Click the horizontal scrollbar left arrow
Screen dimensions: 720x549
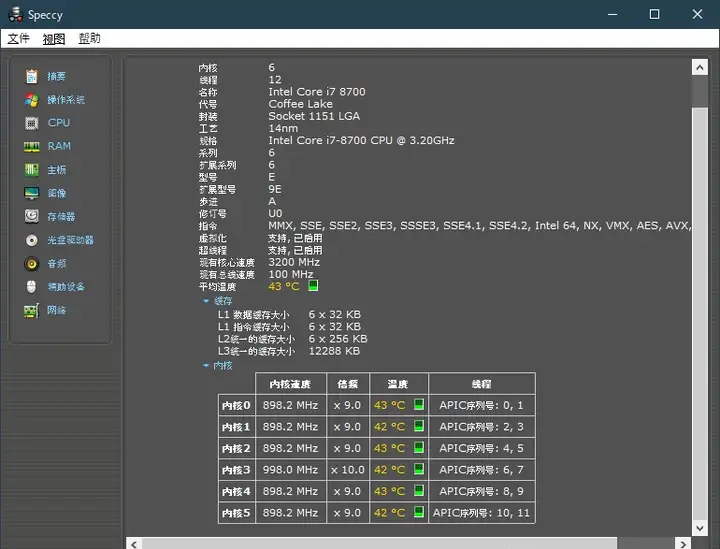point(134,544)
